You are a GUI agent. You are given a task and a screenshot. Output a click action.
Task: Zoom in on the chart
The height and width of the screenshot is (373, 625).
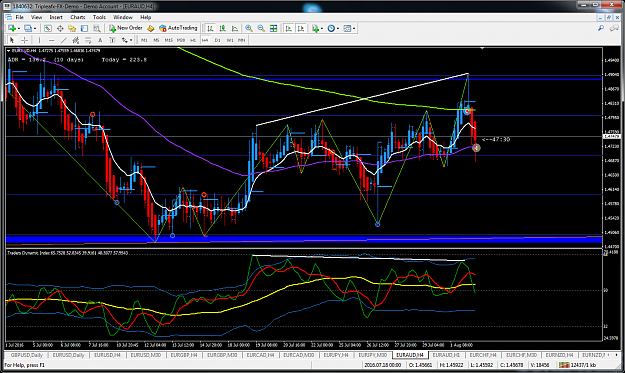tap(249, 28)
